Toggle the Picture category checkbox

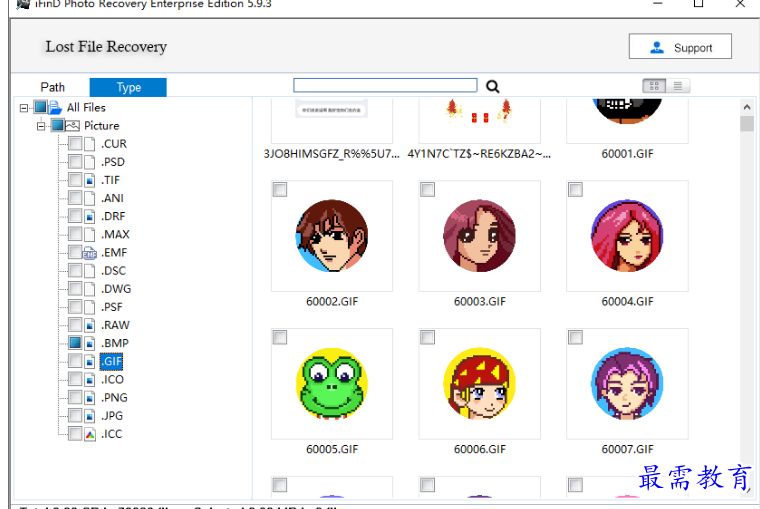click(58, 126)
